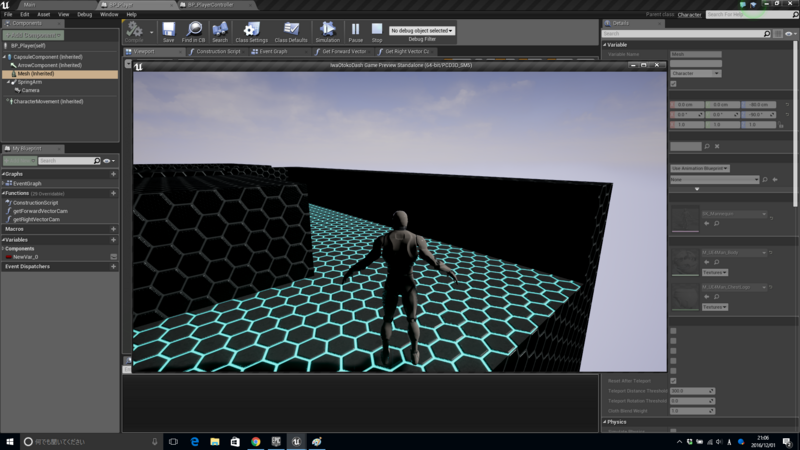Click the Compile blueprint icon
The image size is (800, 450).
pos(134,31)
